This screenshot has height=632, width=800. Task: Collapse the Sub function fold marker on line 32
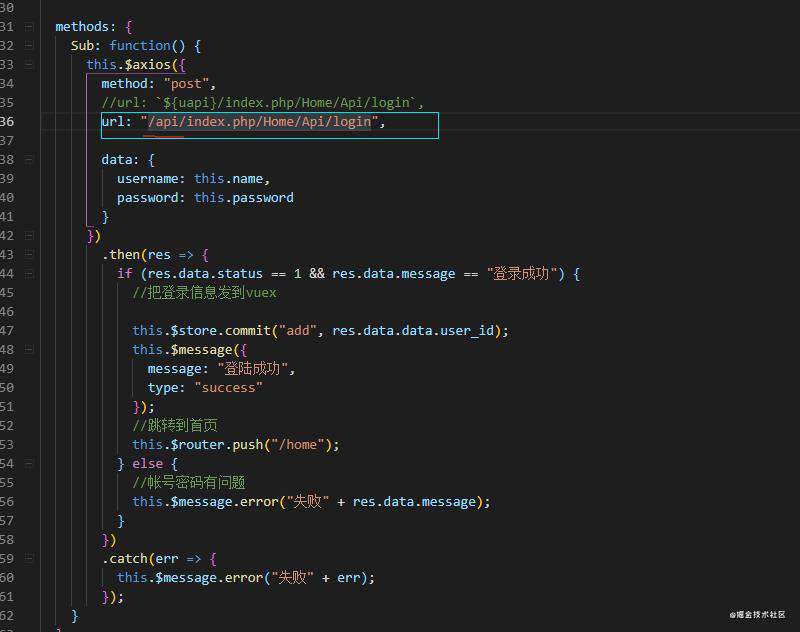pyautogui.click(x=29, y=45)
